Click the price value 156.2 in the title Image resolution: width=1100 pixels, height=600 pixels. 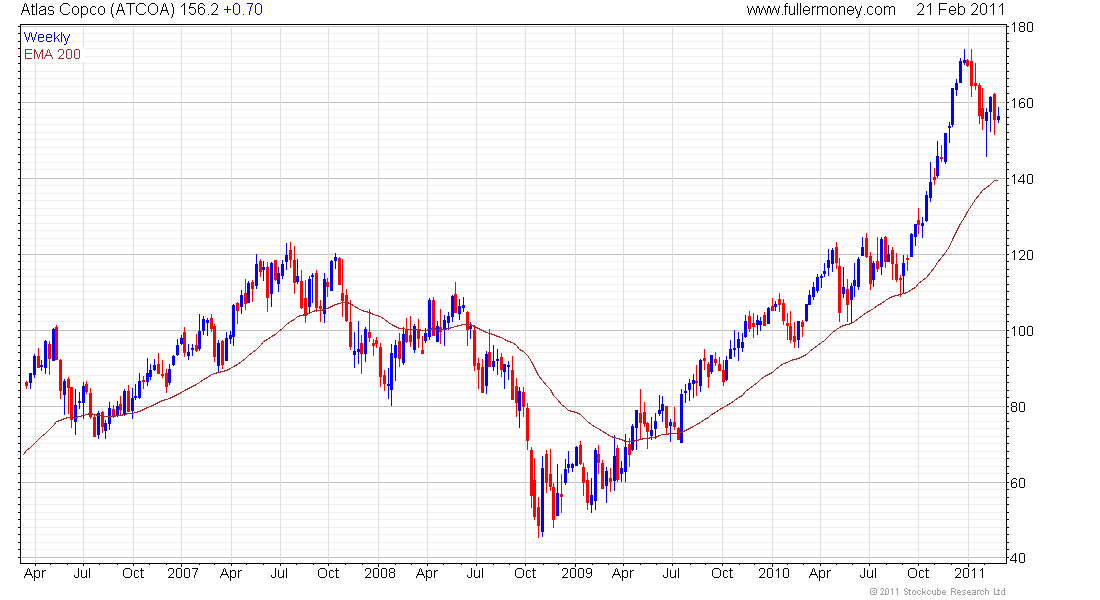(199, 10)
